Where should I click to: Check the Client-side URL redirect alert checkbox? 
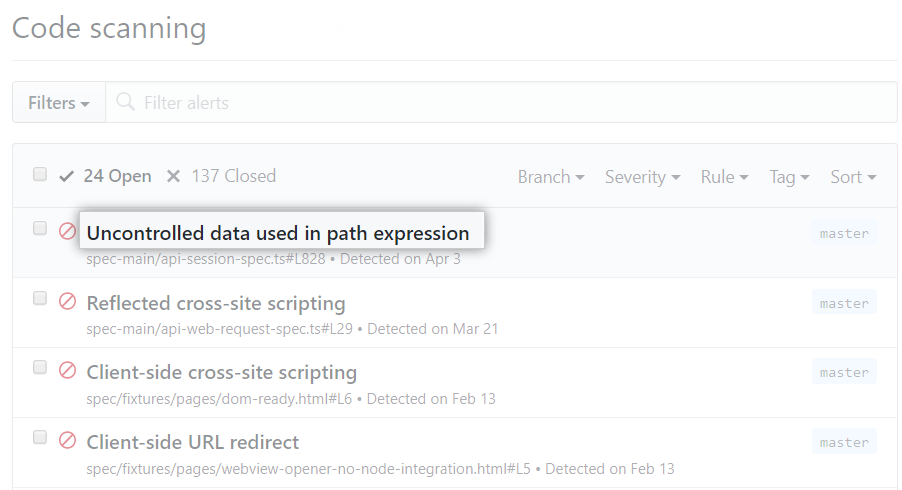pos(40,437)
